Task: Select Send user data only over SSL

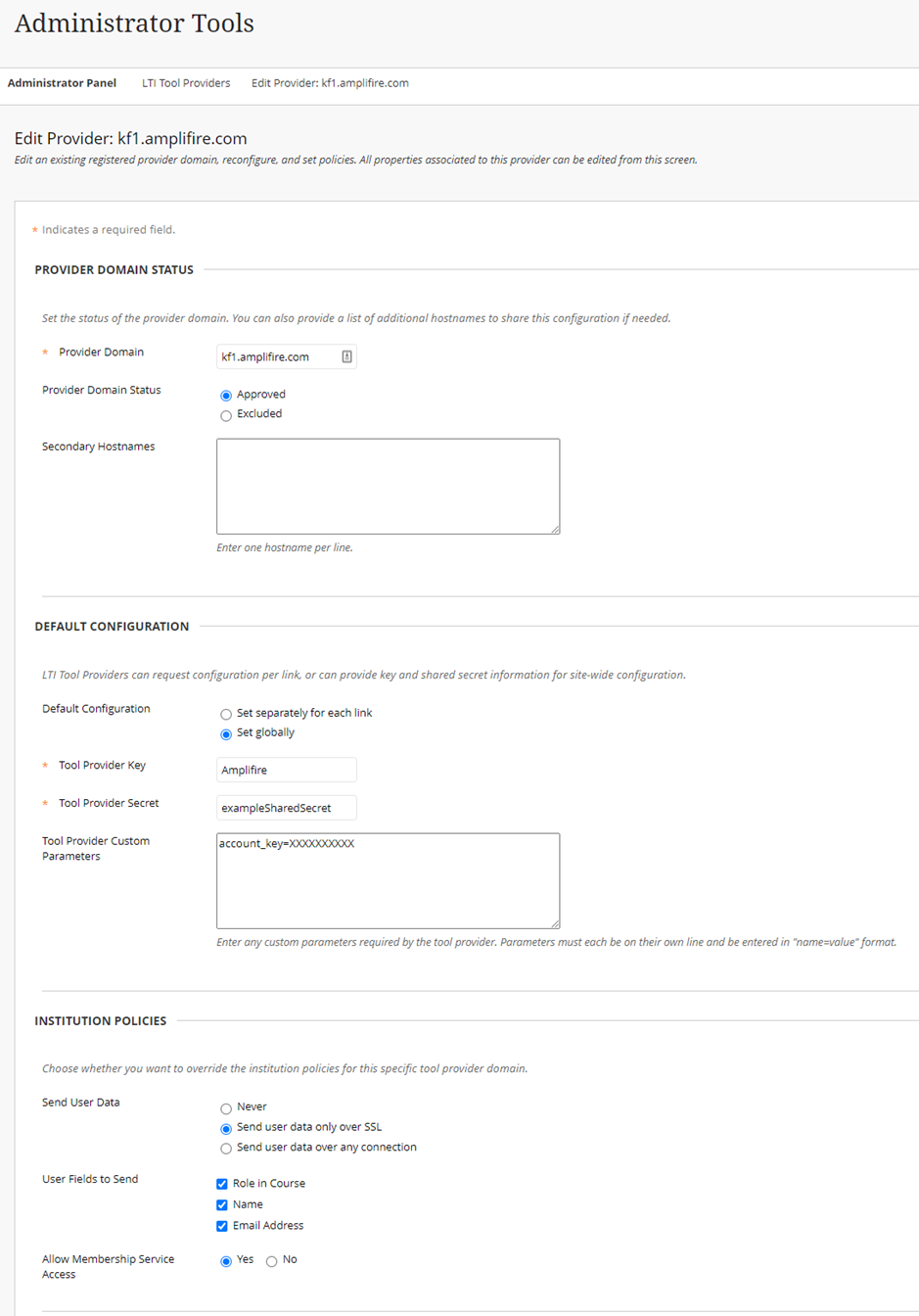Action: click(226, 1128)
